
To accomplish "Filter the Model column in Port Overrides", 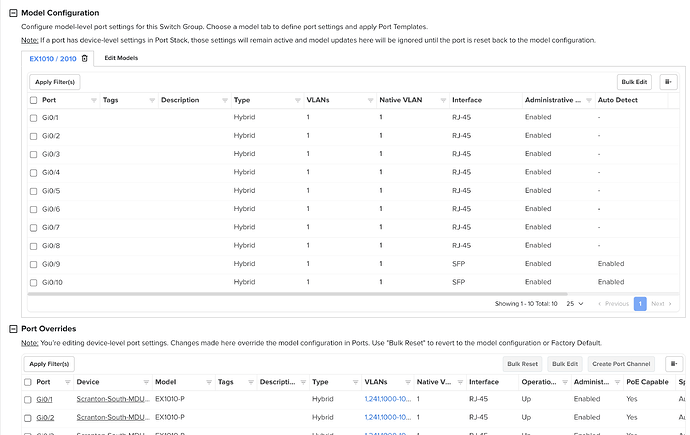I will (209, 382).
